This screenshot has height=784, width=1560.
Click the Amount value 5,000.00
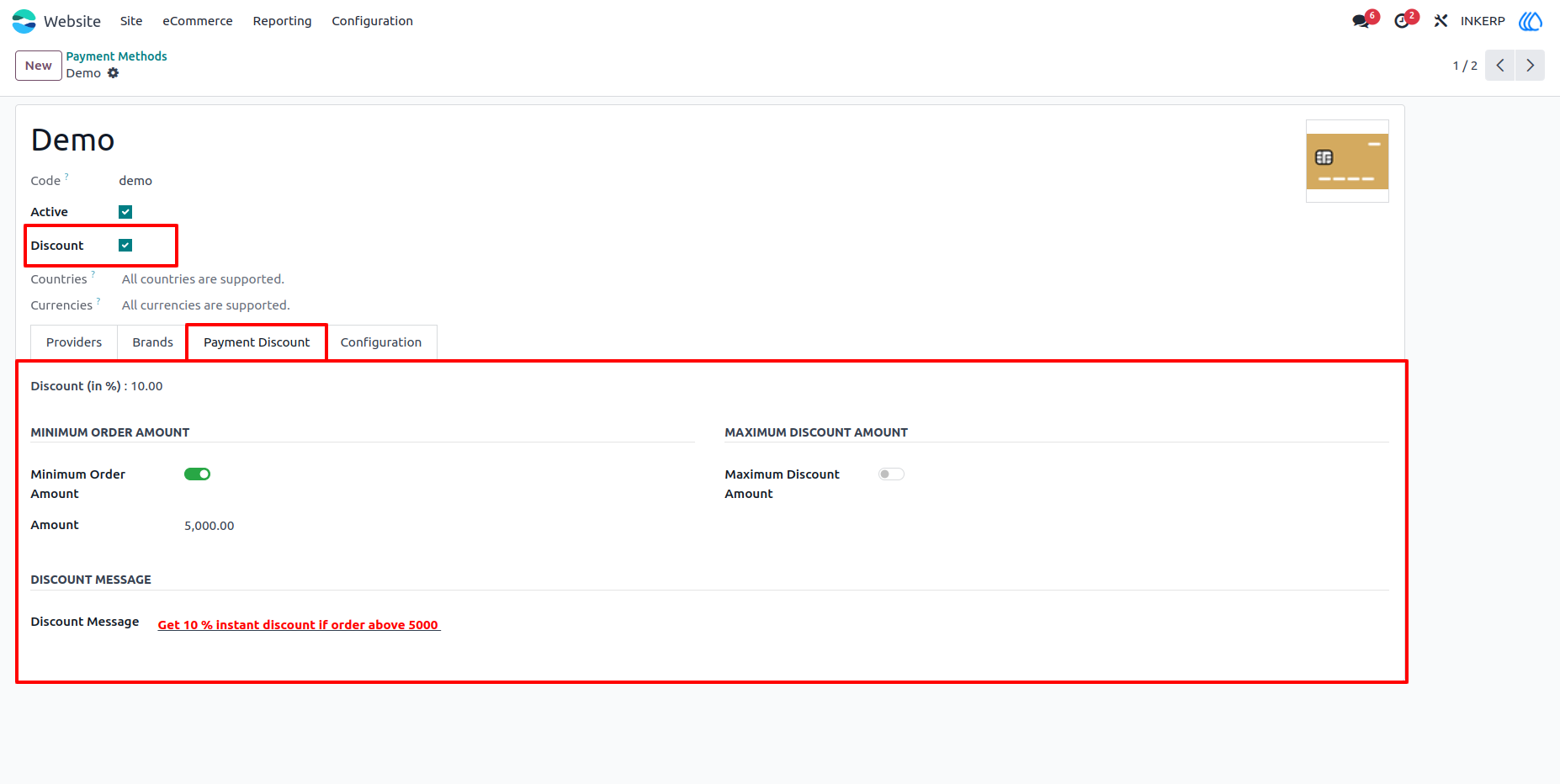coord(210,526)
